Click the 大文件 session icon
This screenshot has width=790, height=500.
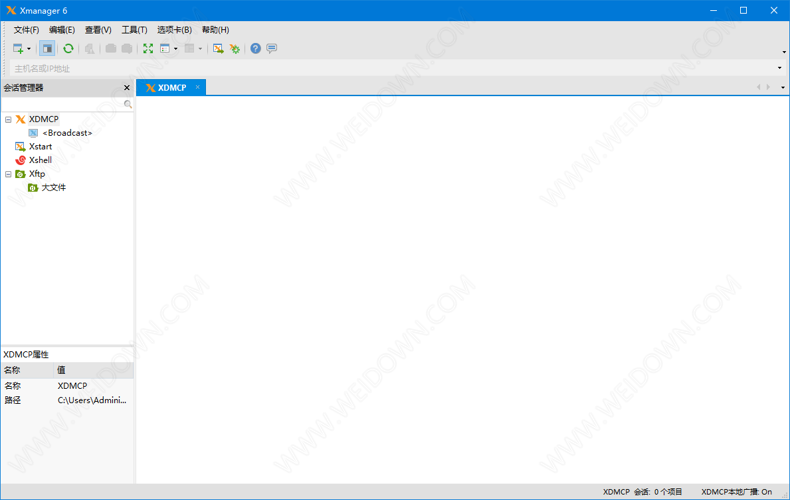click(33, 188)
